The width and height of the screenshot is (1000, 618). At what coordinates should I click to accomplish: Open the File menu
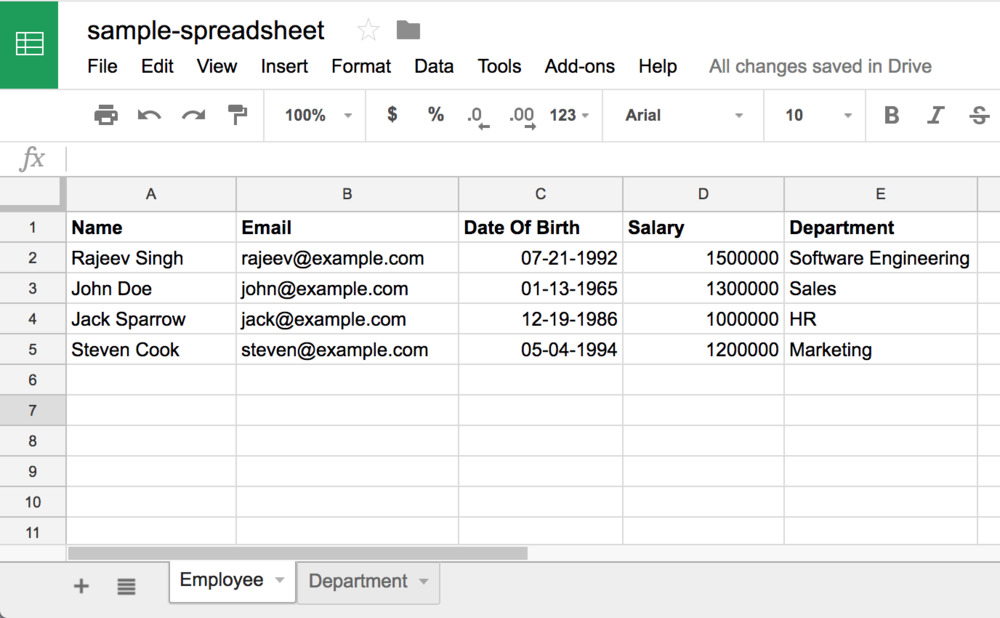102,66
